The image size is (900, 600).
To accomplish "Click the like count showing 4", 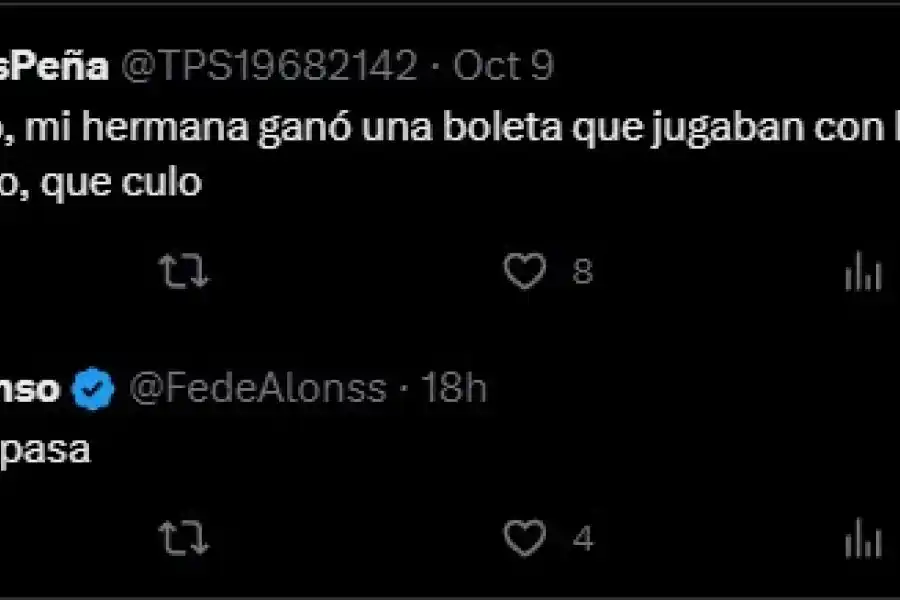I will pos(583,539).
